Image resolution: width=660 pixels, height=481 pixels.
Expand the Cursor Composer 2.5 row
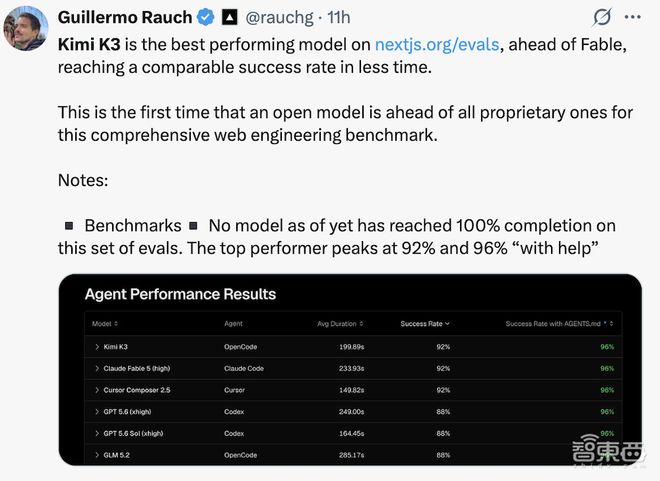click(x=97, y=390)
